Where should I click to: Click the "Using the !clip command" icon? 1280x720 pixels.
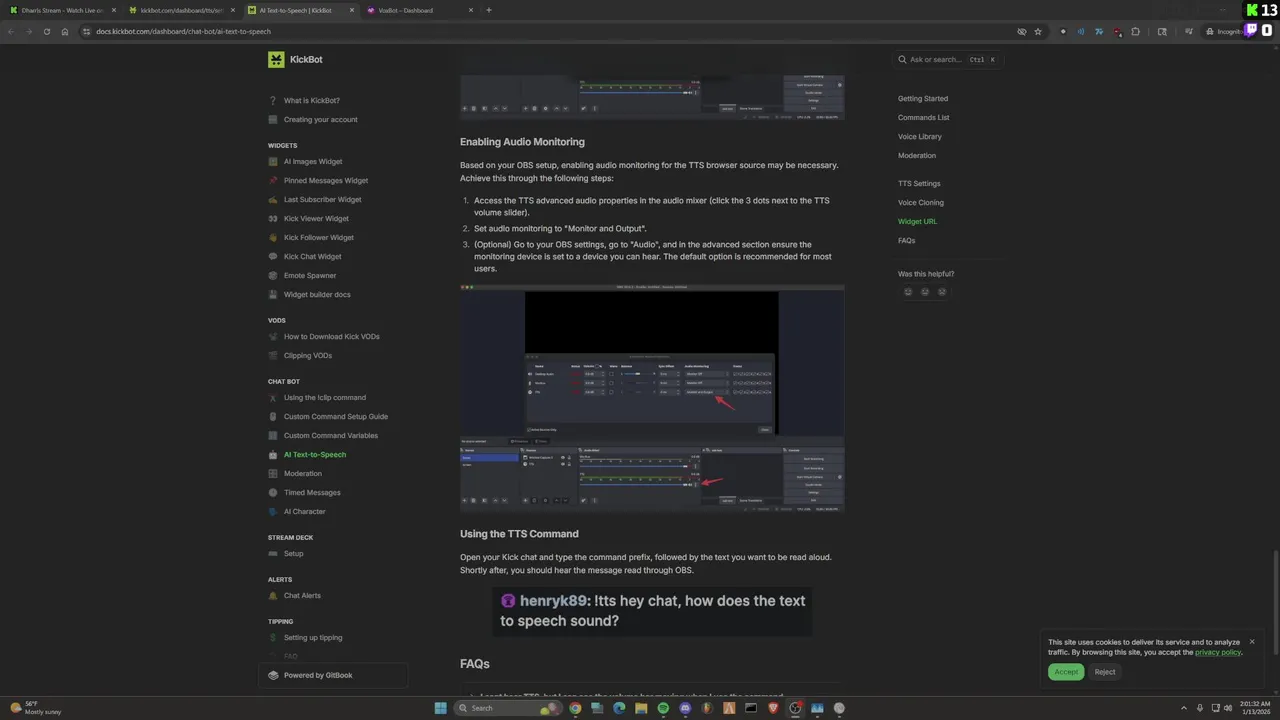point(273,398)
